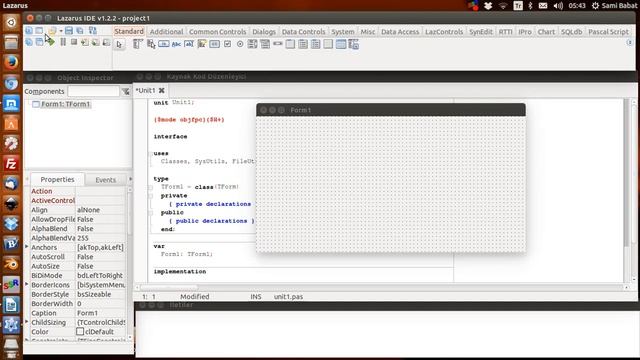Click the Sami Babat user menu

pyautogui.click(x=614, y=6)
